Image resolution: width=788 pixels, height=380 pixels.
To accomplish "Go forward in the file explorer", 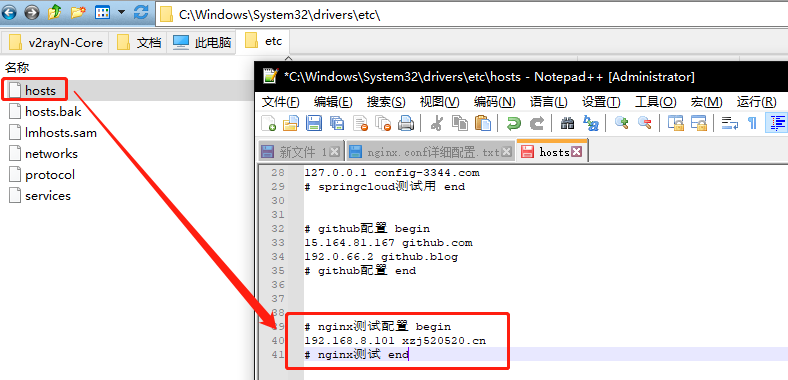I will [32, 12].
